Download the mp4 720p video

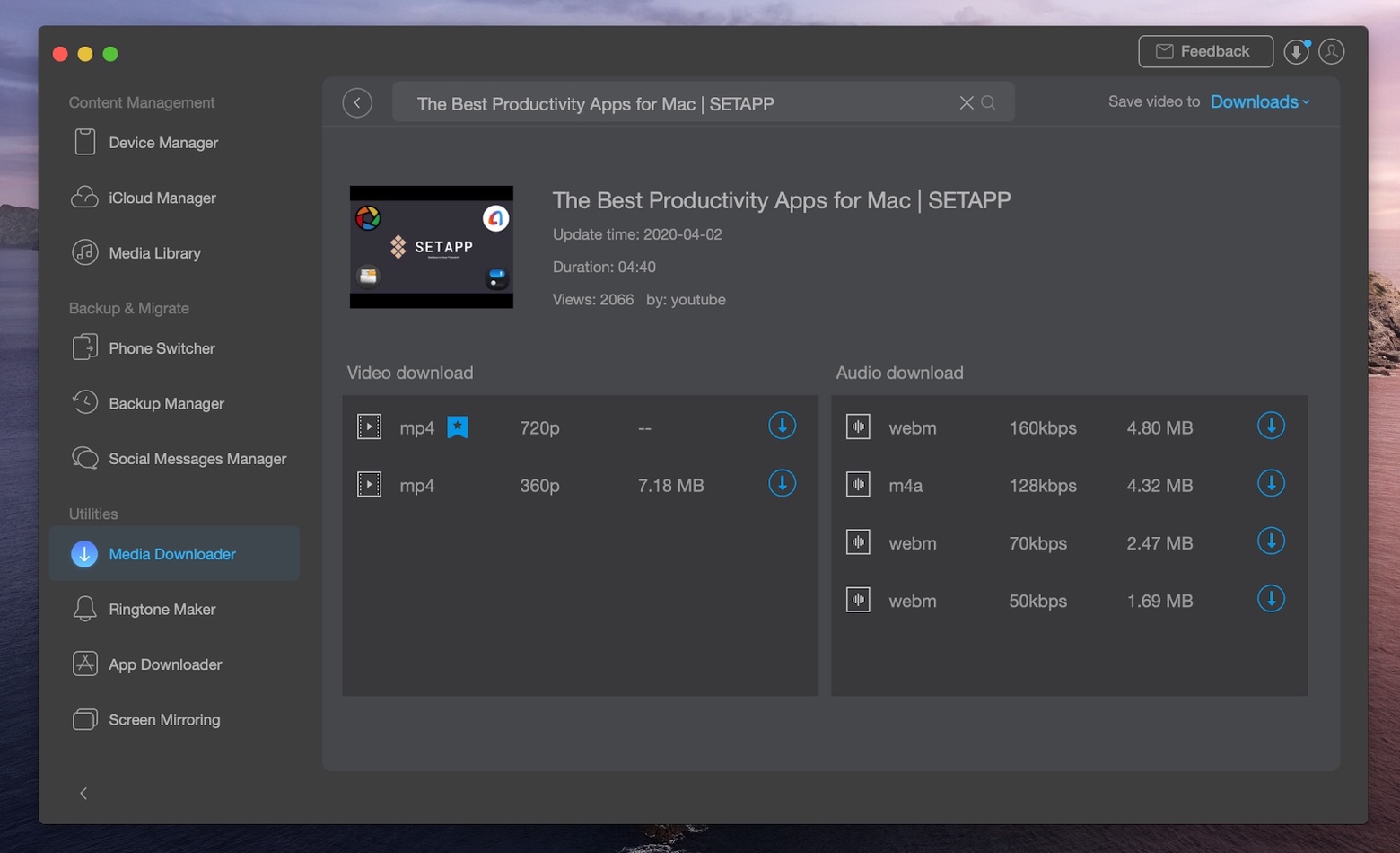point(782,426)
